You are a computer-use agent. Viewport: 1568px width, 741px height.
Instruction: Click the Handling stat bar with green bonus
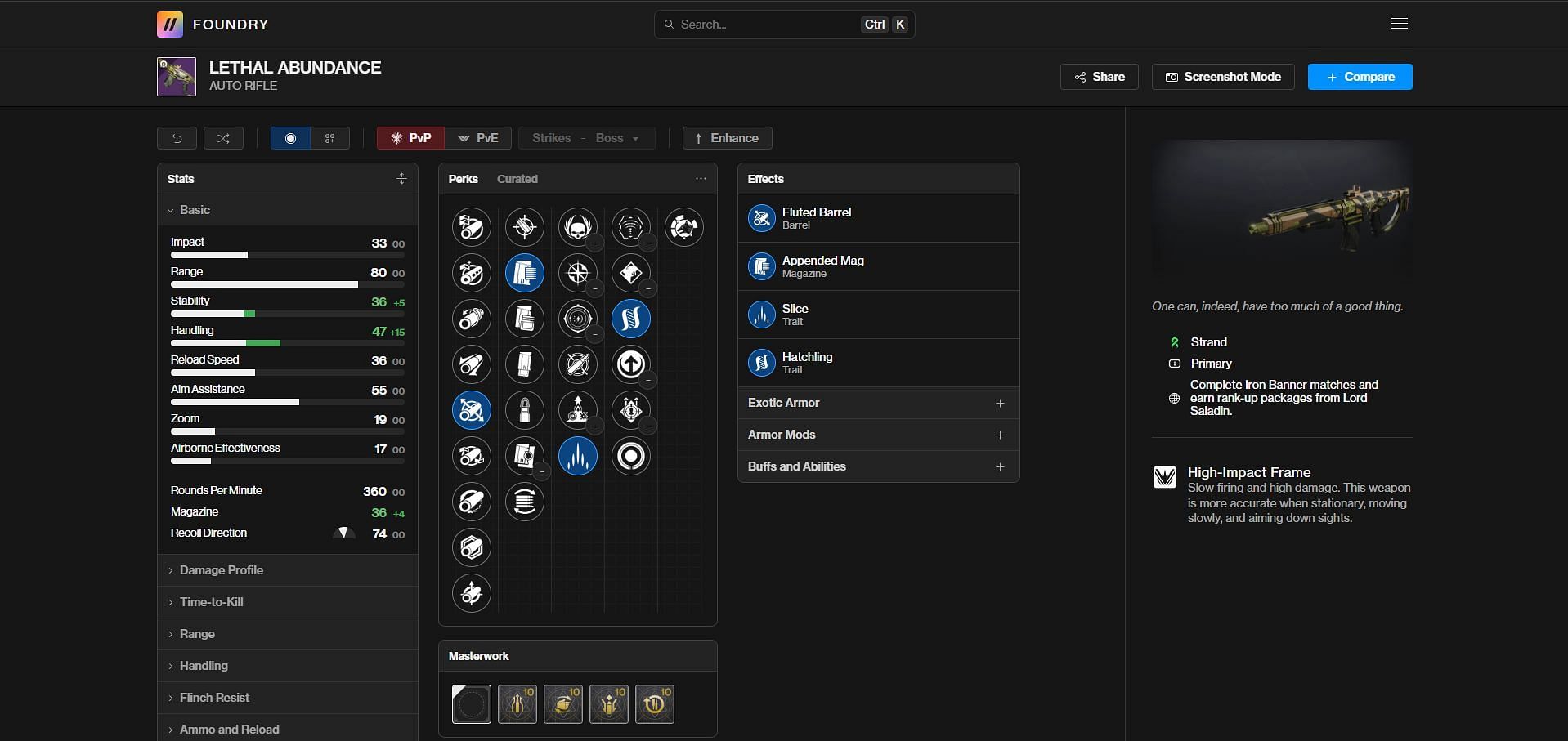(x=287, y=343)
